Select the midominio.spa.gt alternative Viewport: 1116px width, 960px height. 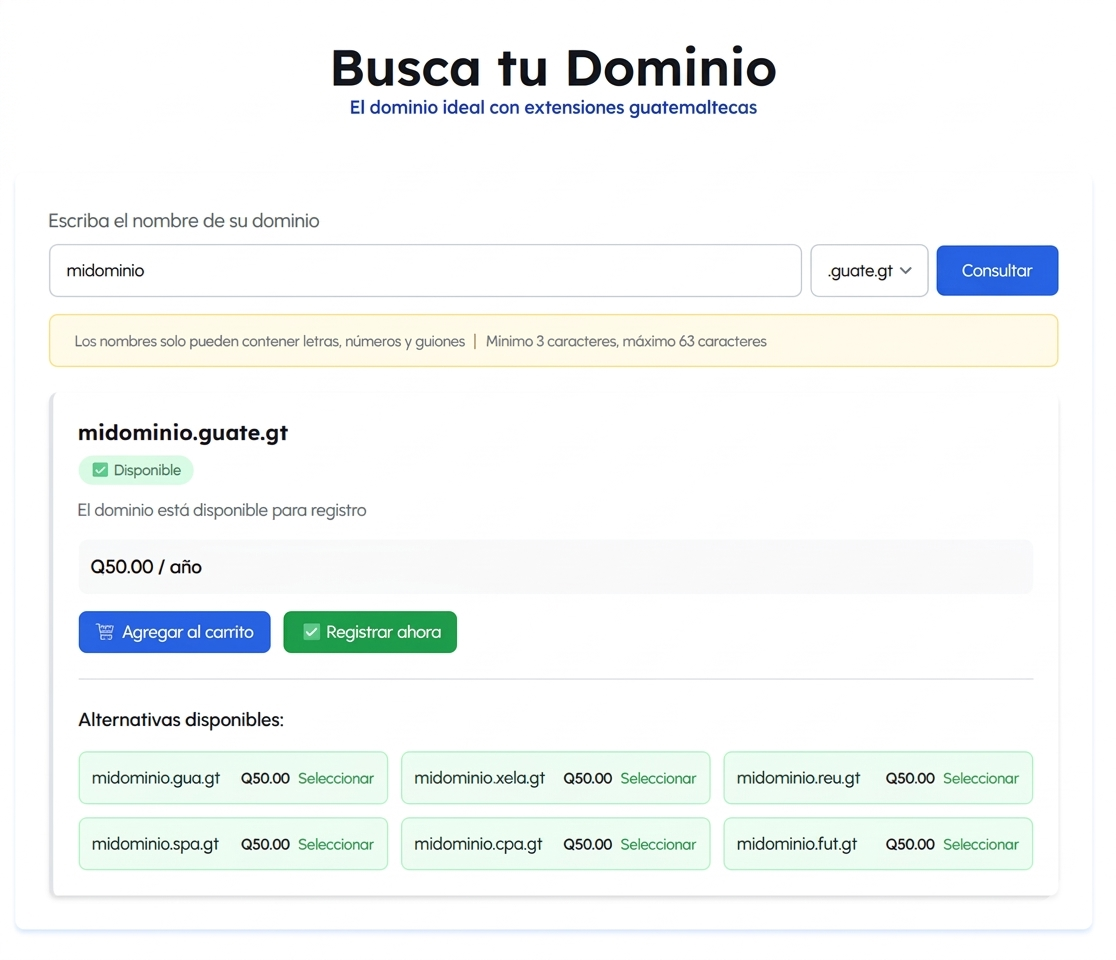coord(335,844)
